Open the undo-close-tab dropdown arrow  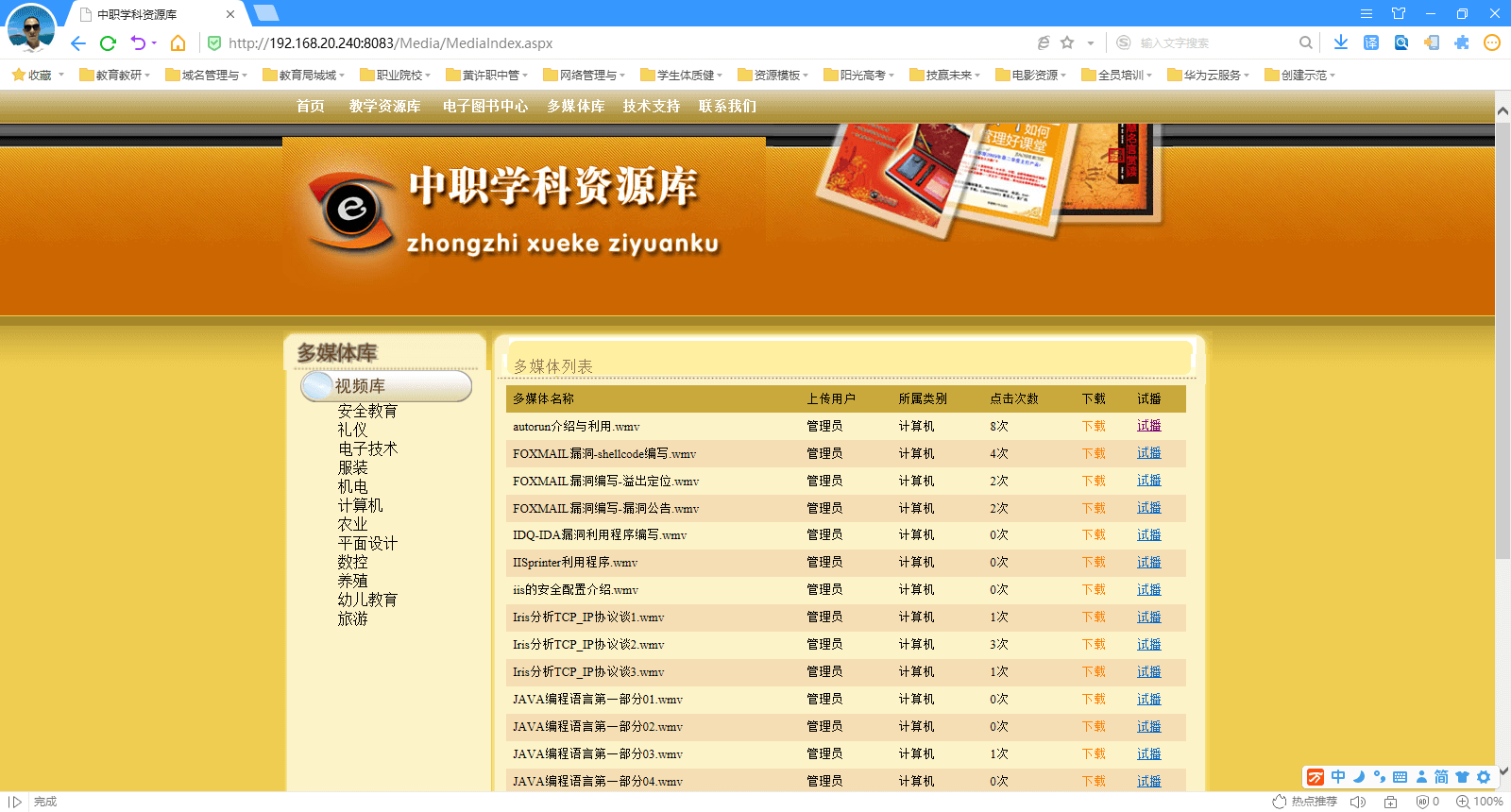[154, 43]
